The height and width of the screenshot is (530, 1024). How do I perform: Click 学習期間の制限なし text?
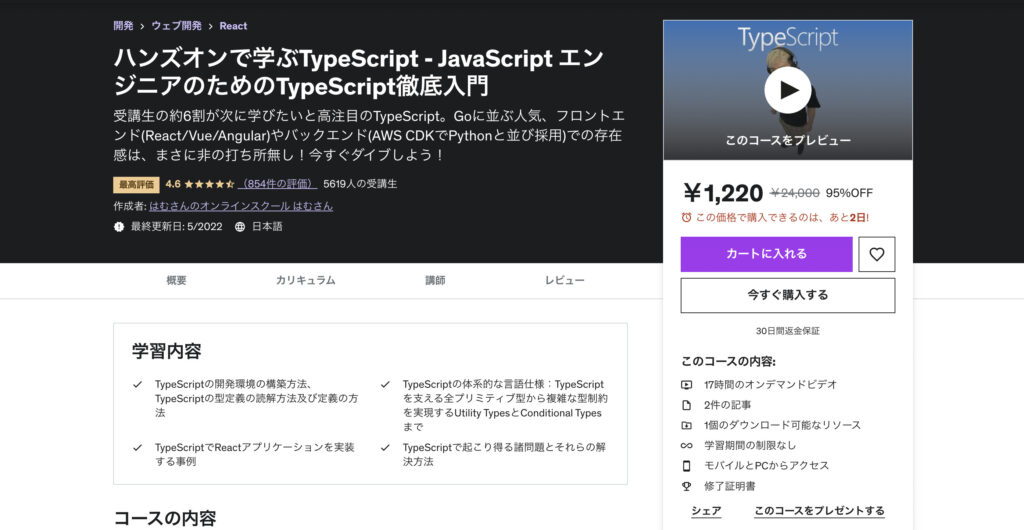[750, 445]
